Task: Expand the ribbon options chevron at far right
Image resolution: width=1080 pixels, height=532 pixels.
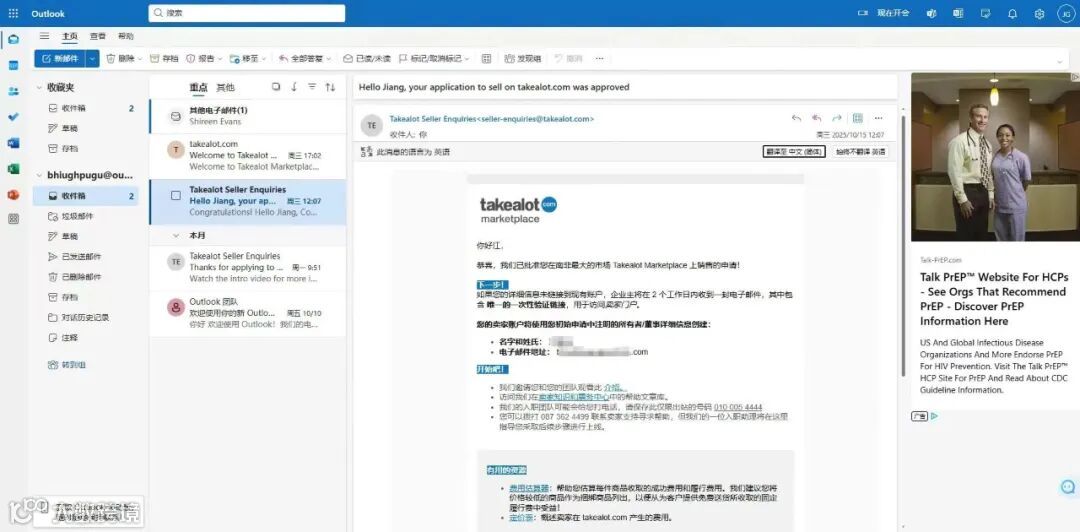Action: pos(1061,61)
